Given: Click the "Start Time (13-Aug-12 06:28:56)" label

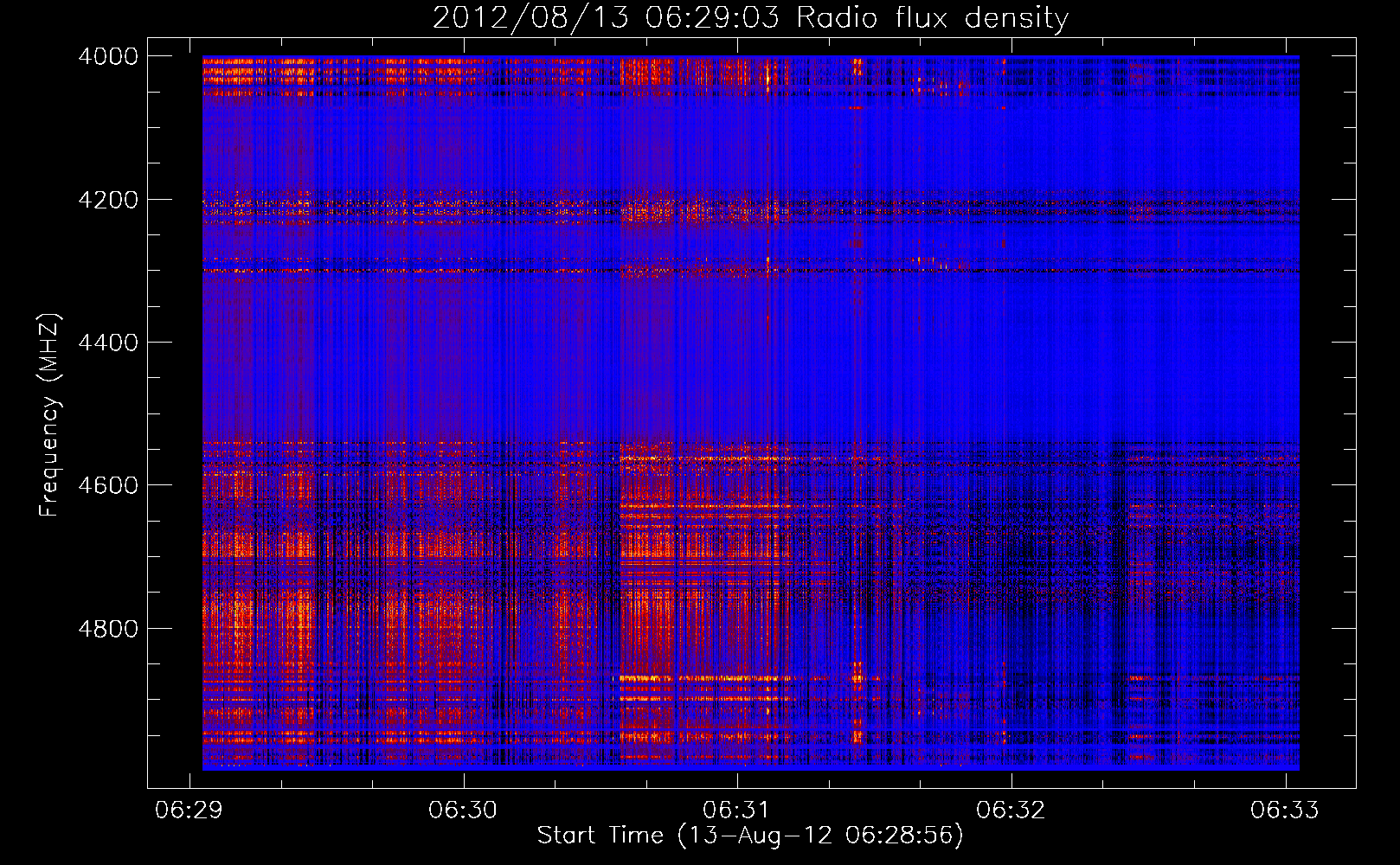Looking at the screenshot, I should pyautogui.click(x=750, y=835).
